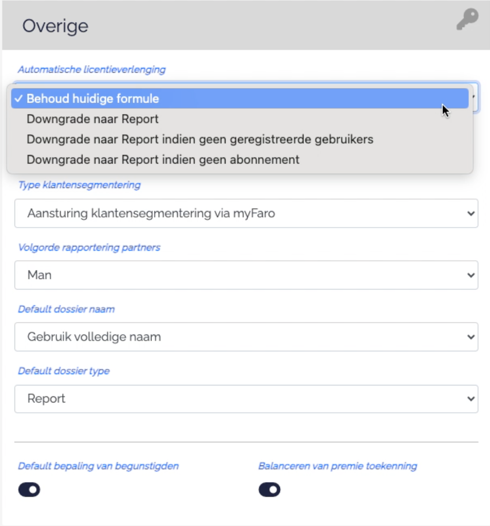Choose "Downgrade naar Report" option
Screen dimensions: 490x526
pos(240,119)
